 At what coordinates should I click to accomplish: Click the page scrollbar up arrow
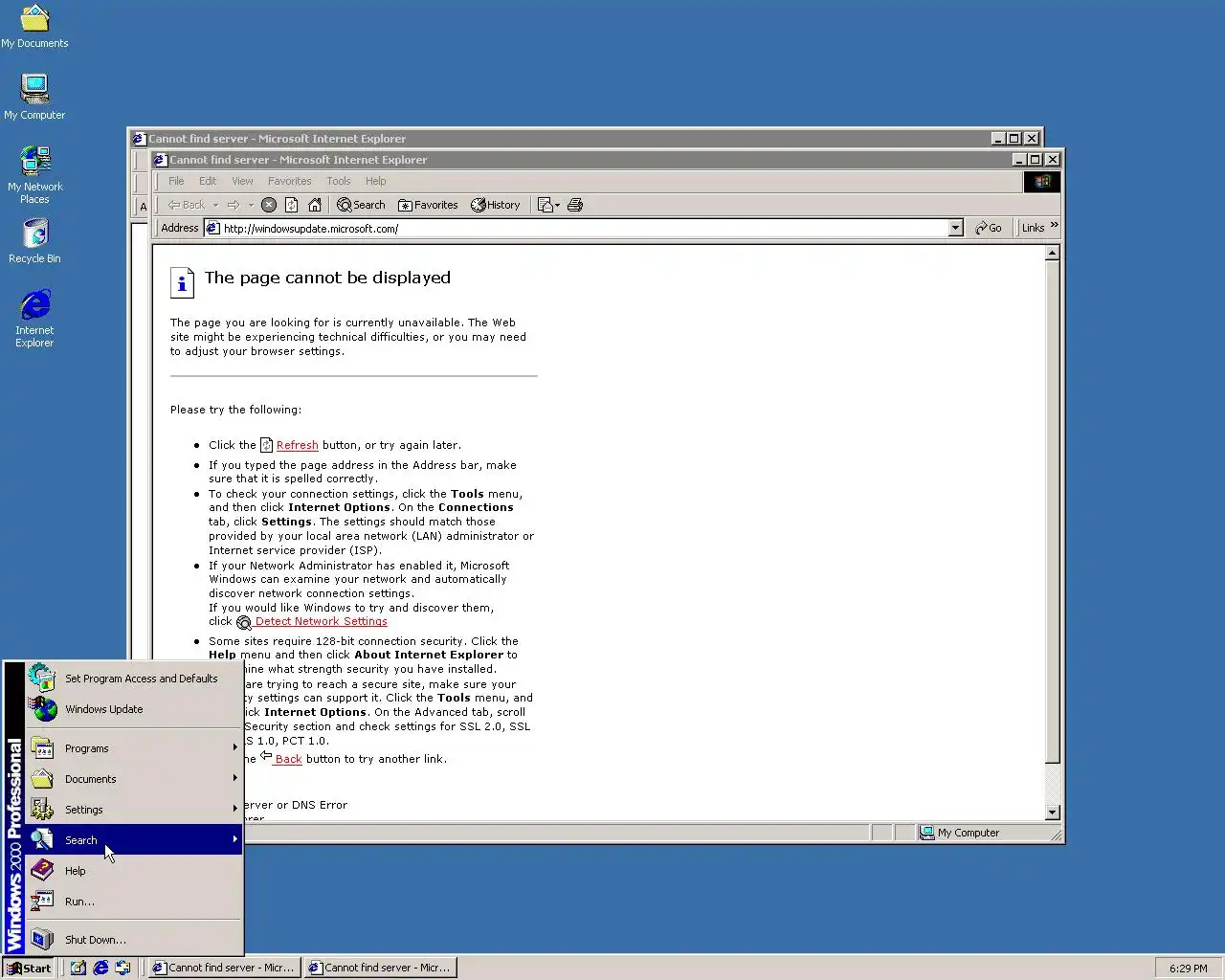point(1052,254)
